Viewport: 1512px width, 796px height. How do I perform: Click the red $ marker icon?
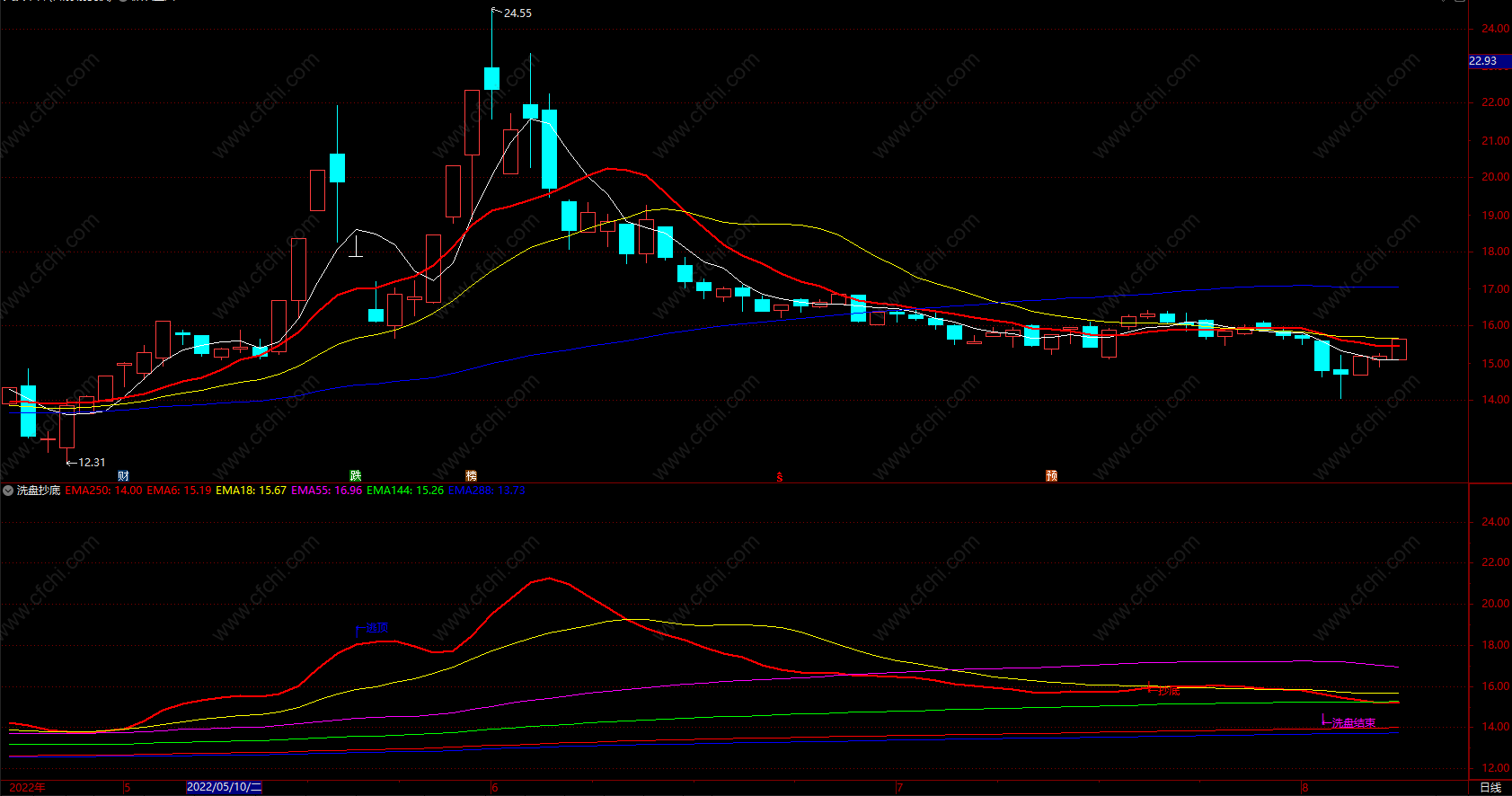[780, 477]
